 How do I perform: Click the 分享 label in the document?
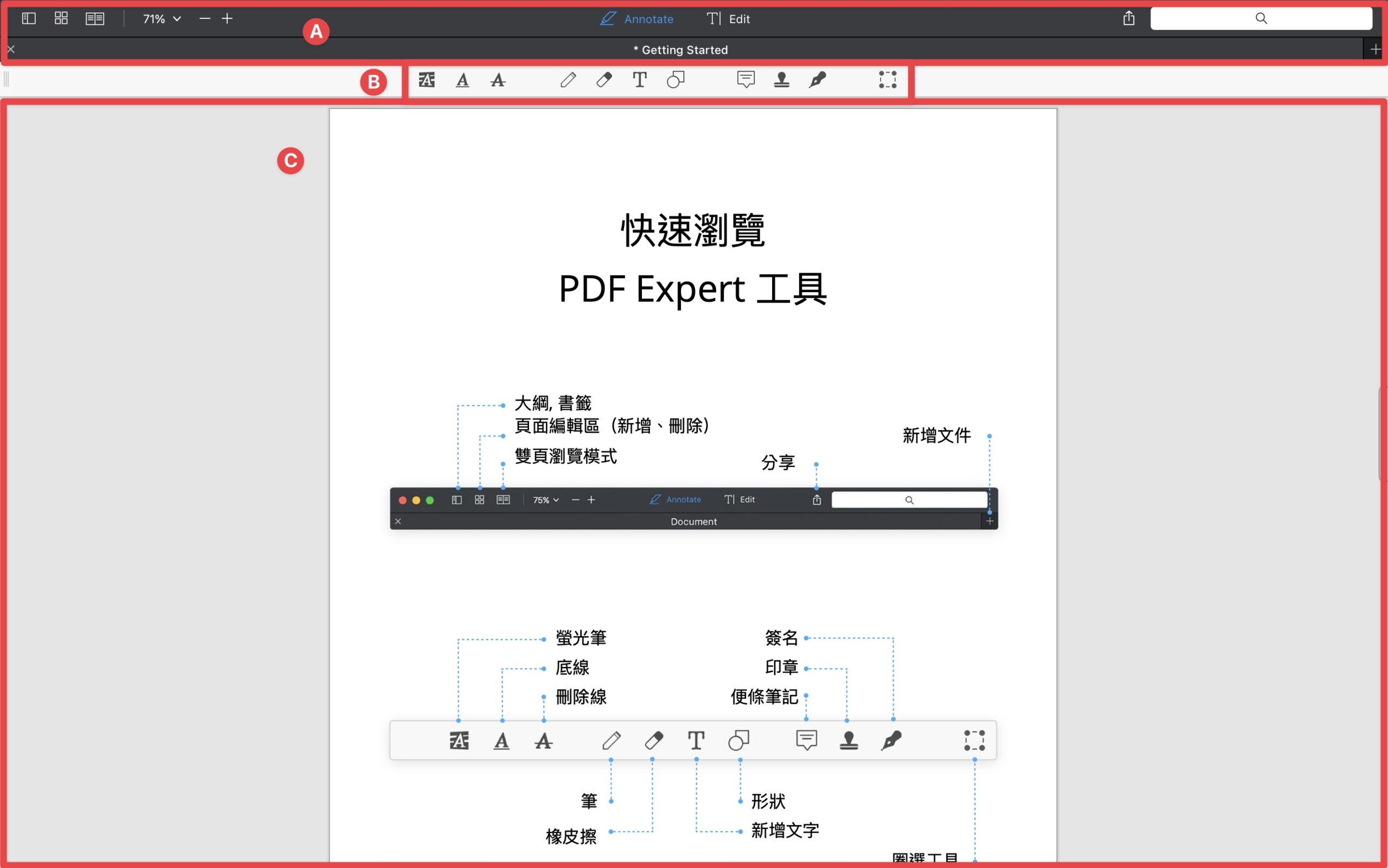[x=778, y=462]
